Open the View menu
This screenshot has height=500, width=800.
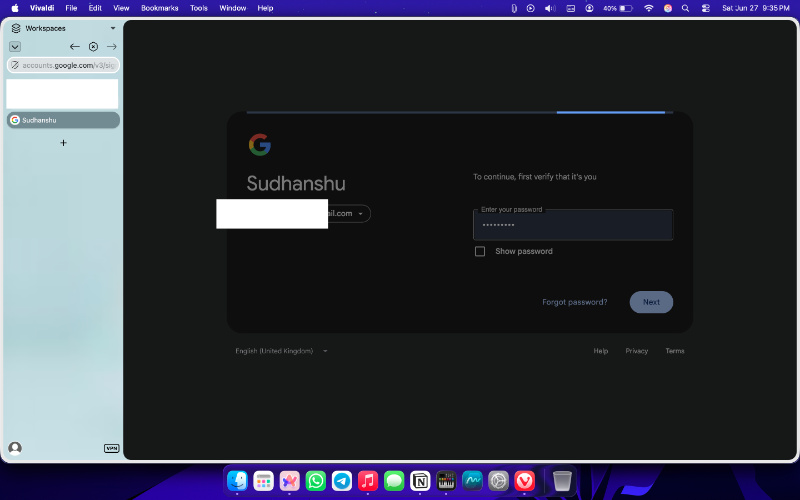121,8
